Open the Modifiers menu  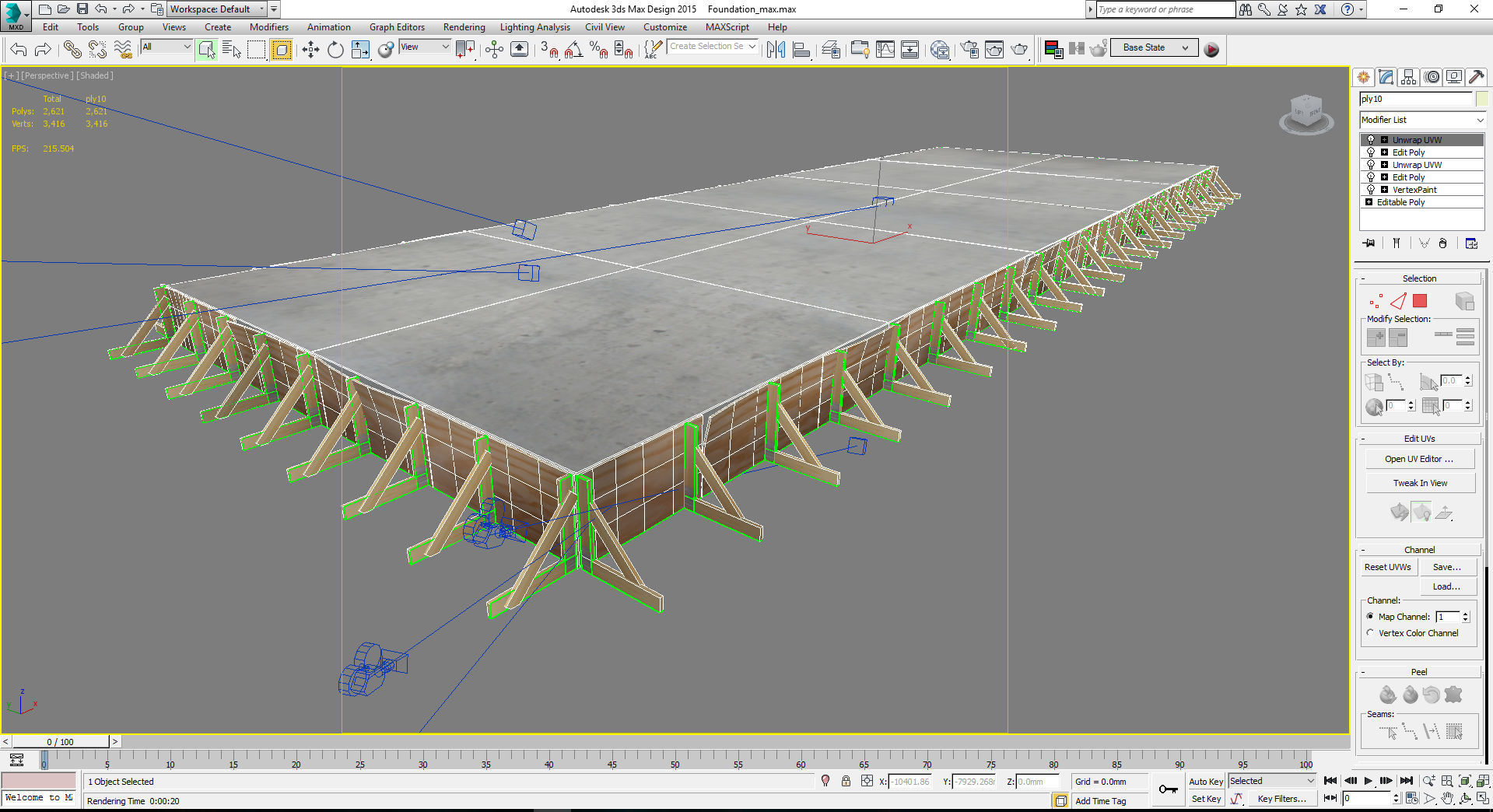tap(269, 27)
